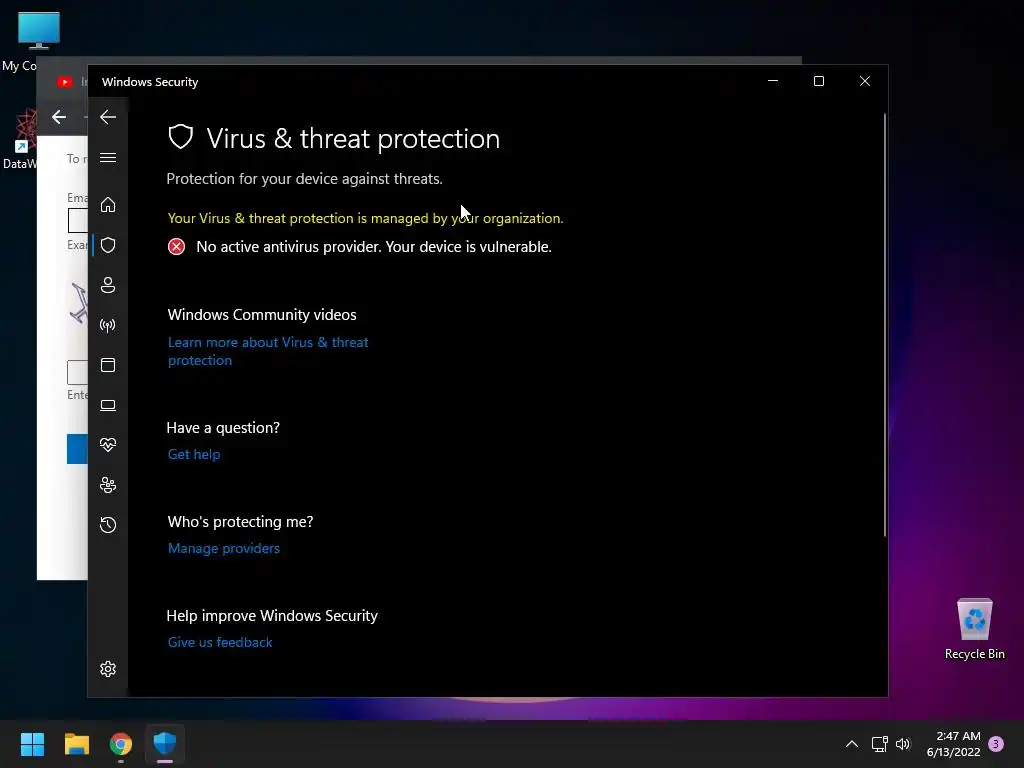Click Give us feedback link
1024x768 pixels.
[220, 643]
